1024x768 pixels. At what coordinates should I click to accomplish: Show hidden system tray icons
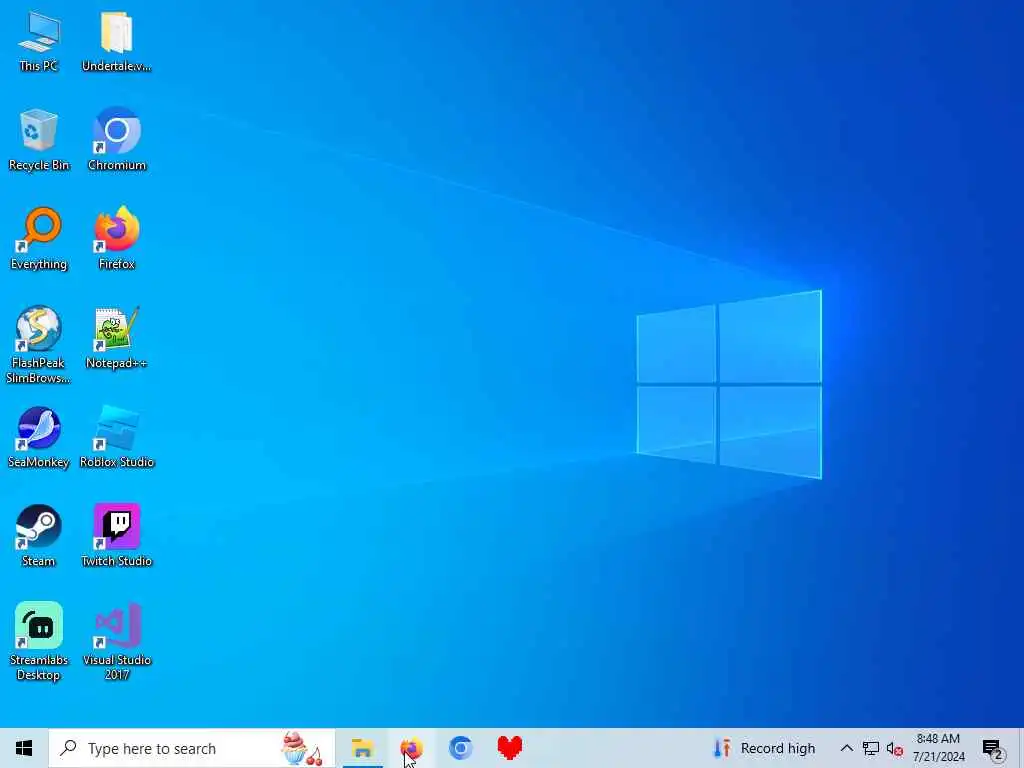pos(846,748)
